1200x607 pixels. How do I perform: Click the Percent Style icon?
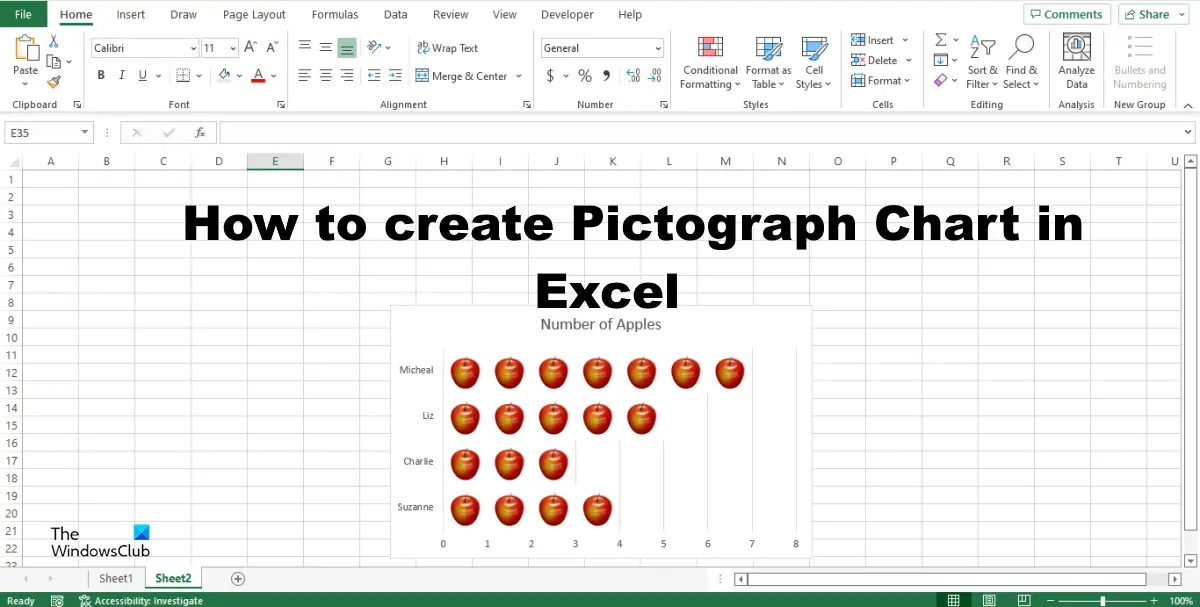click(x=585, y=76)
